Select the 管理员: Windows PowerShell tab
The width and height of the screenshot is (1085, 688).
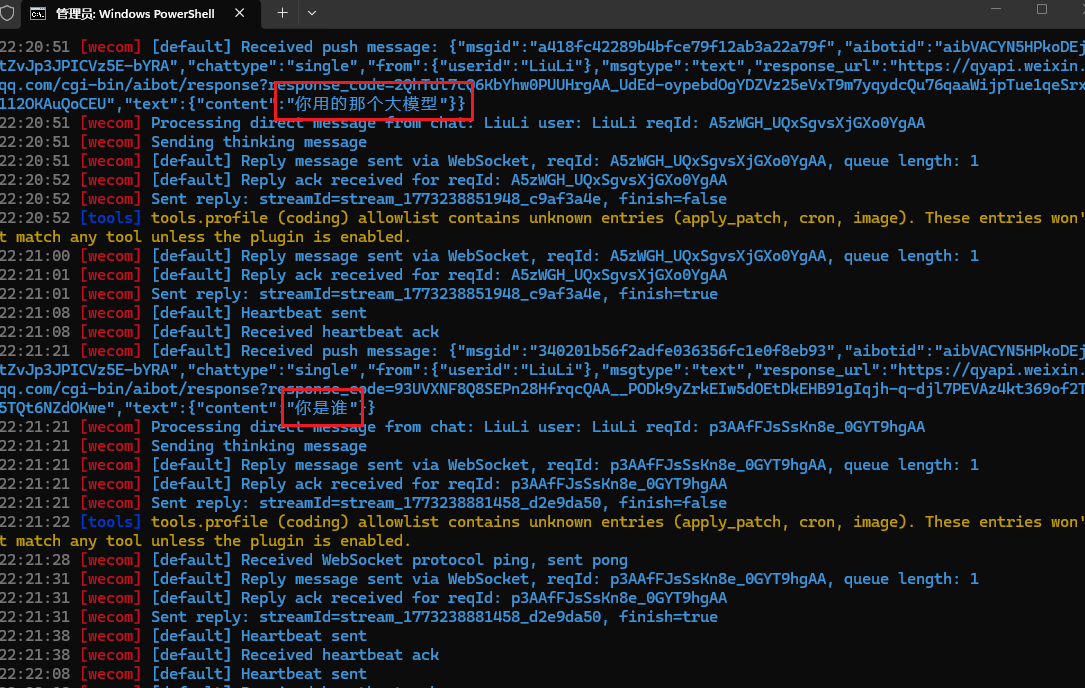141,14
